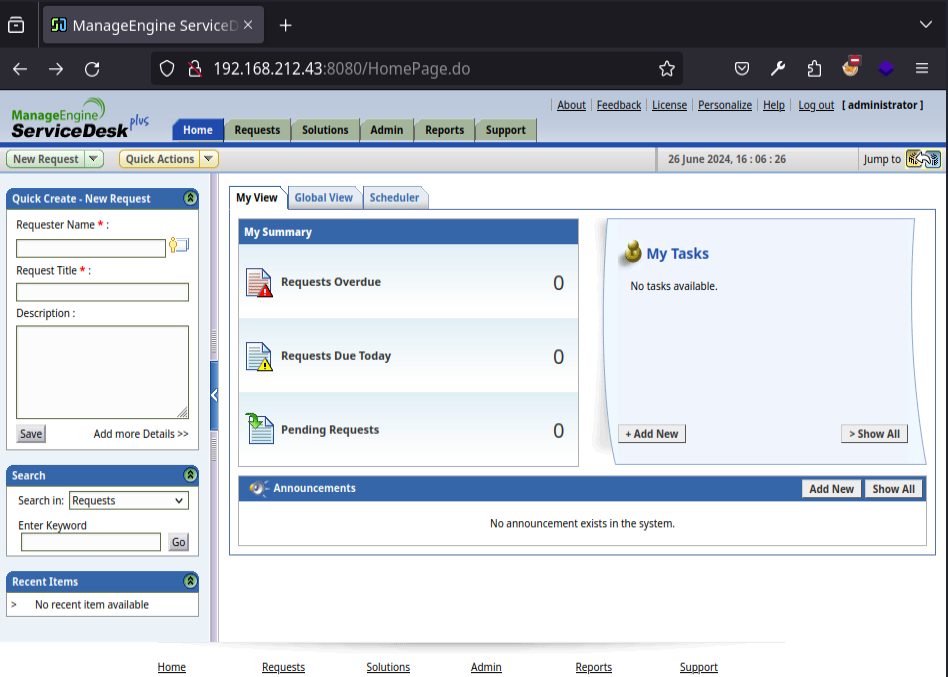Collapse the Recent Items panel

coord(189,581)
